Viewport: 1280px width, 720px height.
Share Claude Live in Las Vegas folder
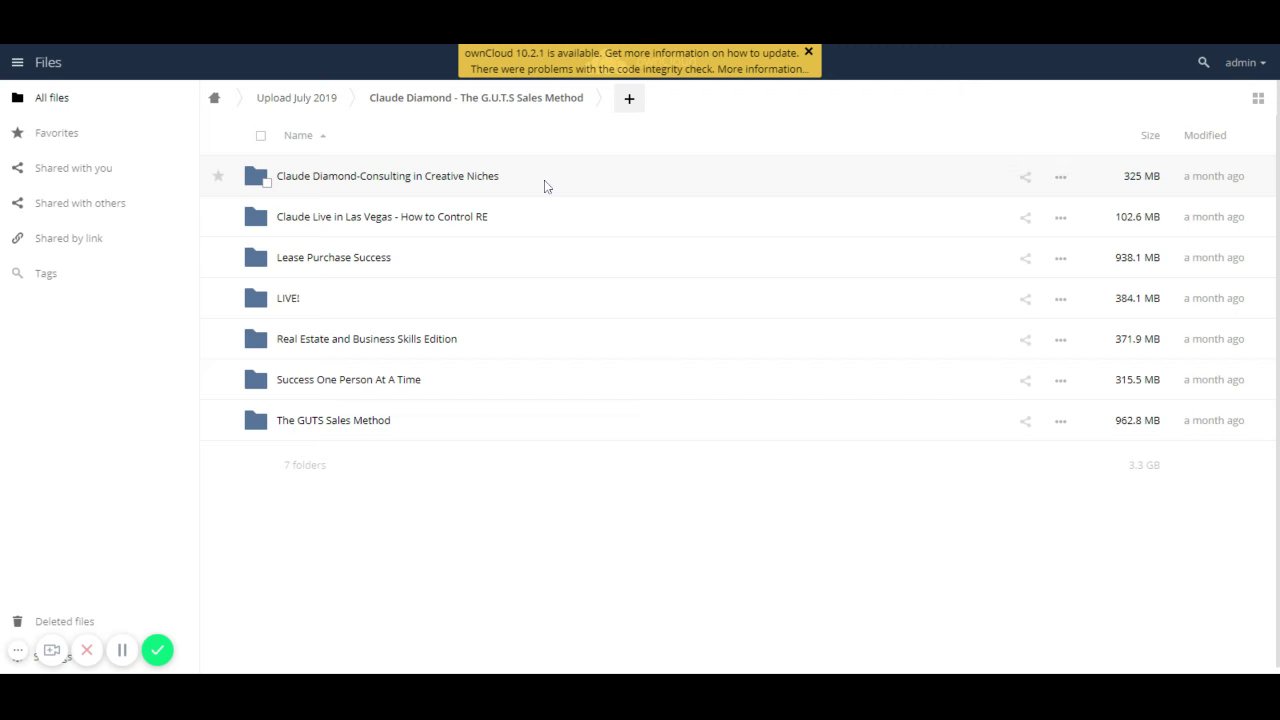(x=1025, y=217)
